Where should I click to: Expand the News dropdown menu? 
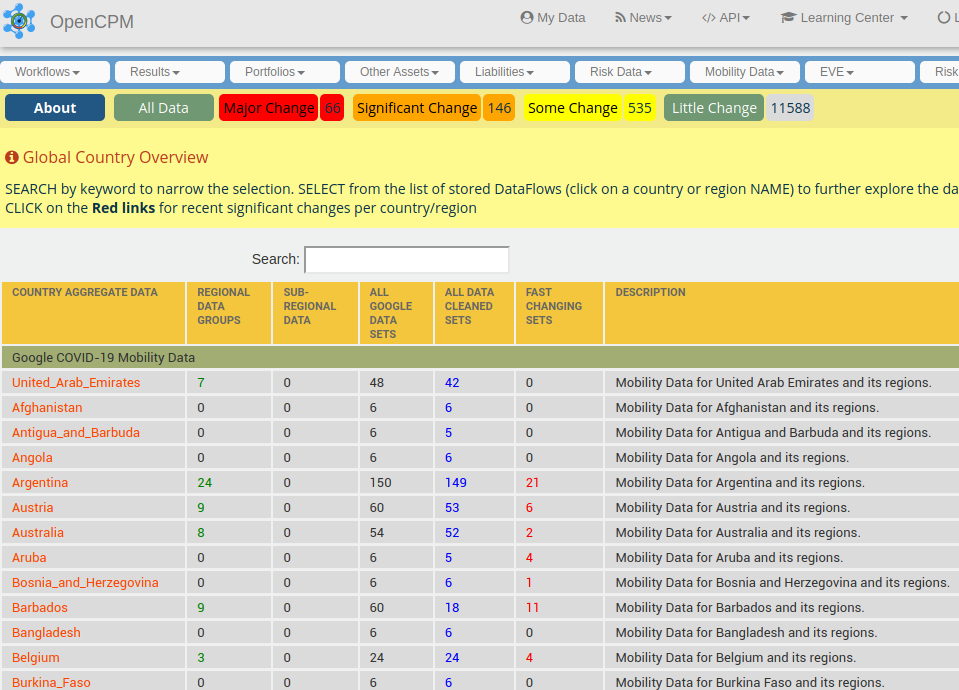coord(643,18)
